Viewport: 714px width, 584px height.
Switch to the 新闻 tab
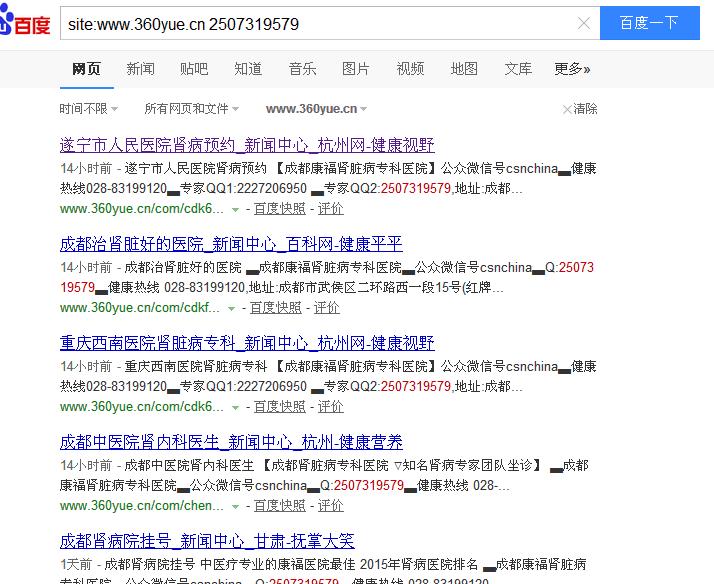[x=140, y=69]
